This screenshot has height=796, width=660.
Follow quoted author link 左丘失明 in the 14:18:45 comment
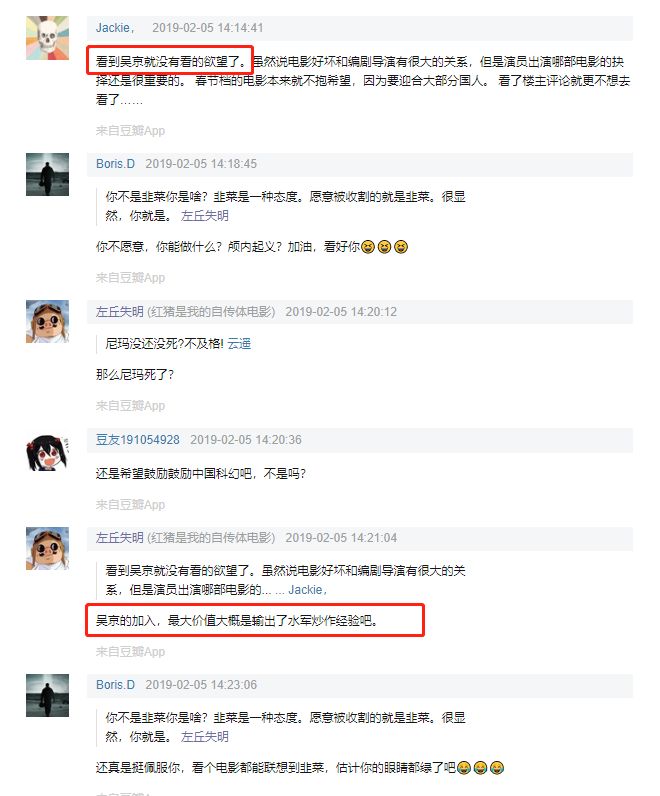(205, 216)
